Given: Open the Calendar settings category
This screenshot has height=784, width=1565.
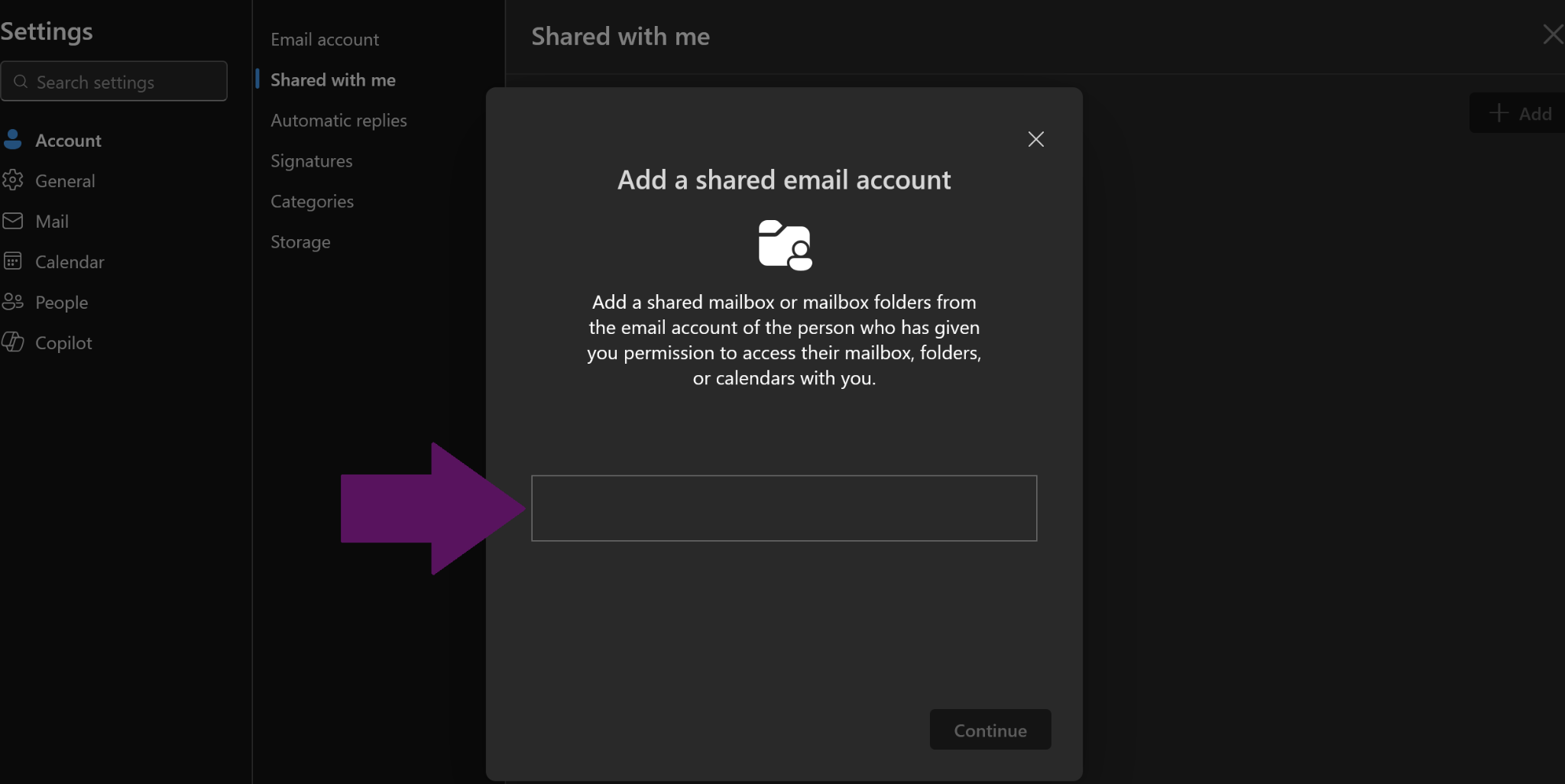Looking at the screenshot, I should (x=70, y=262).
